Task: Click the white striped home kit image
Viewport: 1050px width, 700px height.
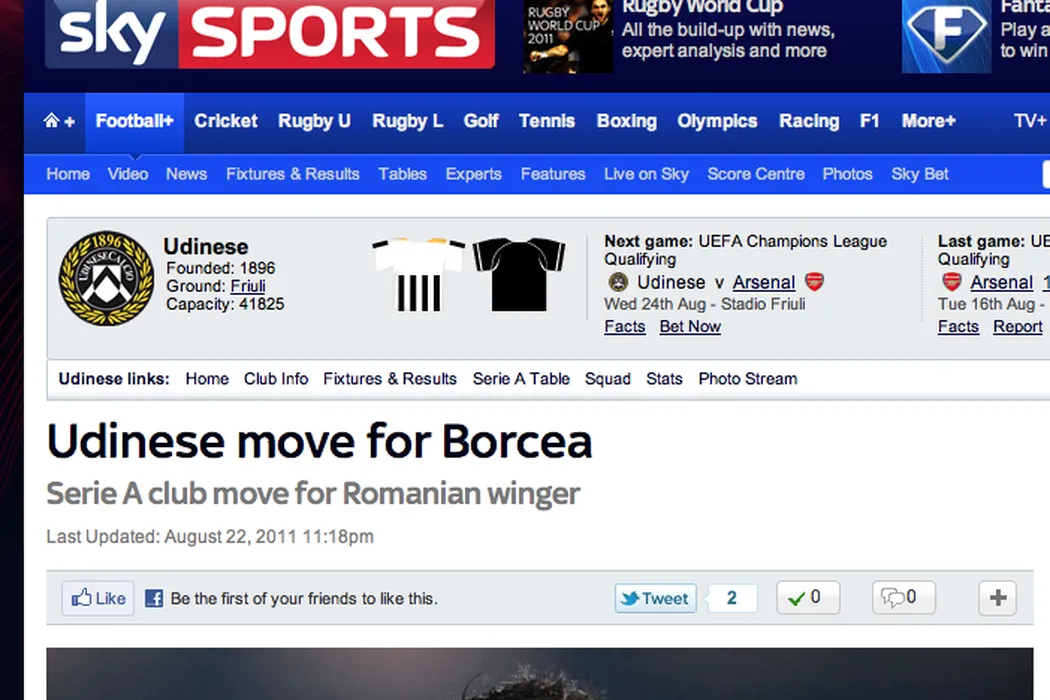Action: click(x=419, y=274)
